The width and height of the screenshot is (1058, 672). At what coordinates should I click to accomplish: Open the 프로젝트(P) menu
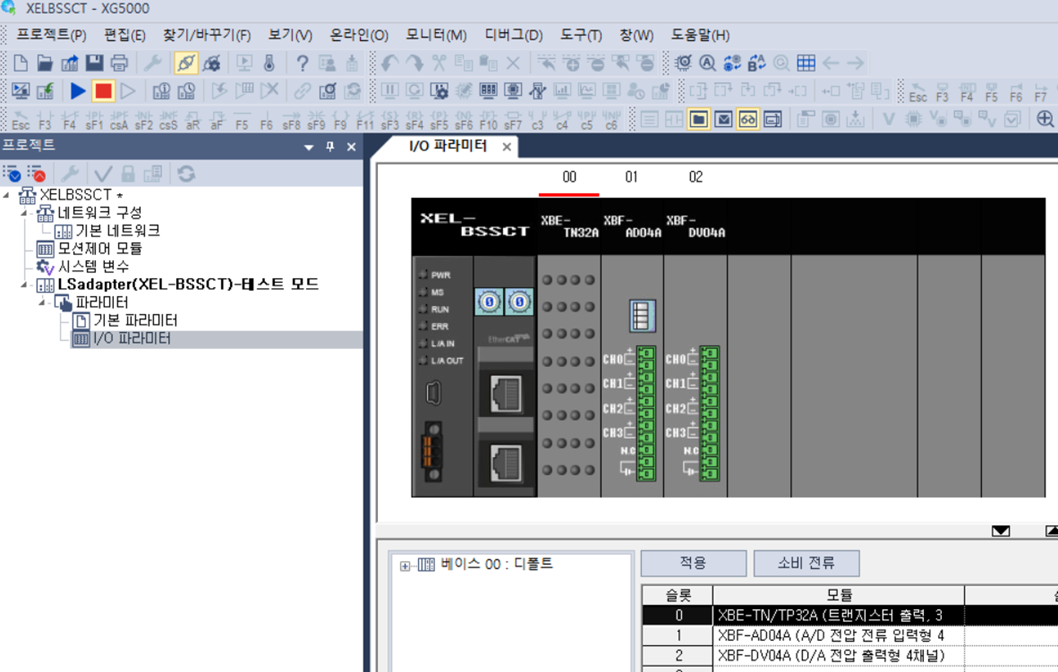[x=51, y=34]
